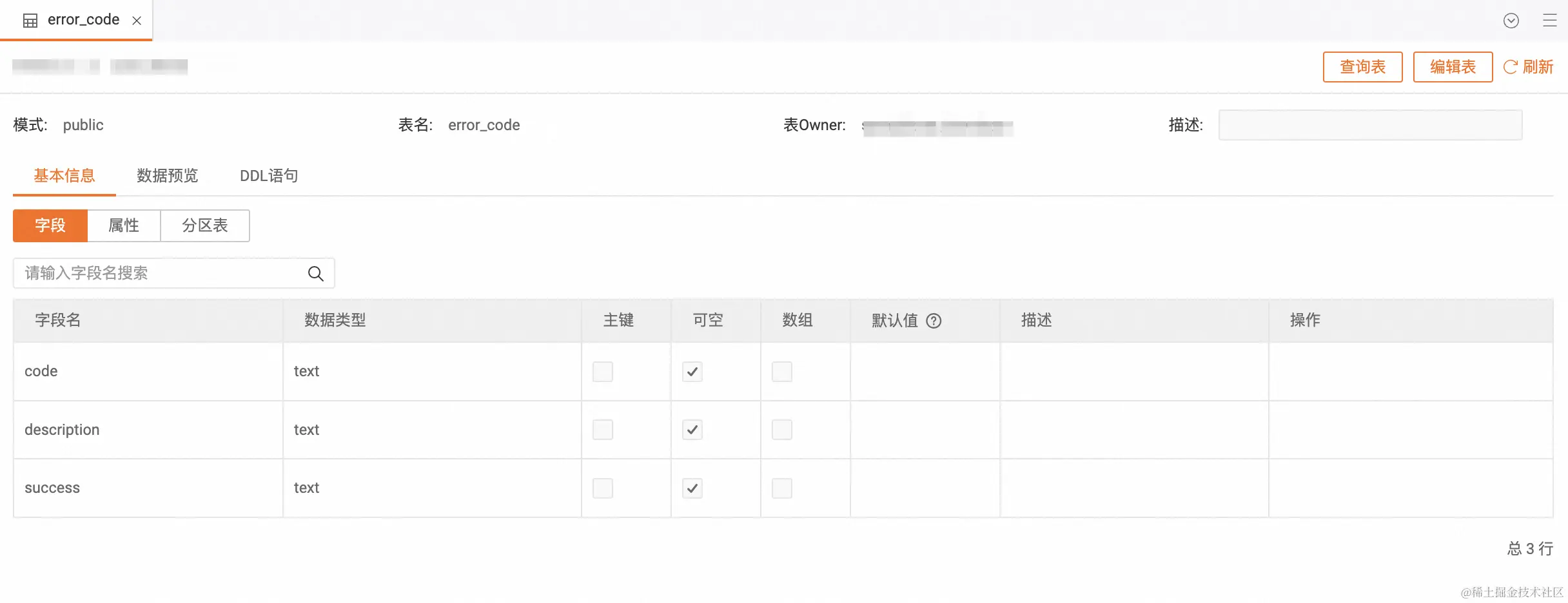Click the 刷新 refresh icon

click(x=1510, y=67)
